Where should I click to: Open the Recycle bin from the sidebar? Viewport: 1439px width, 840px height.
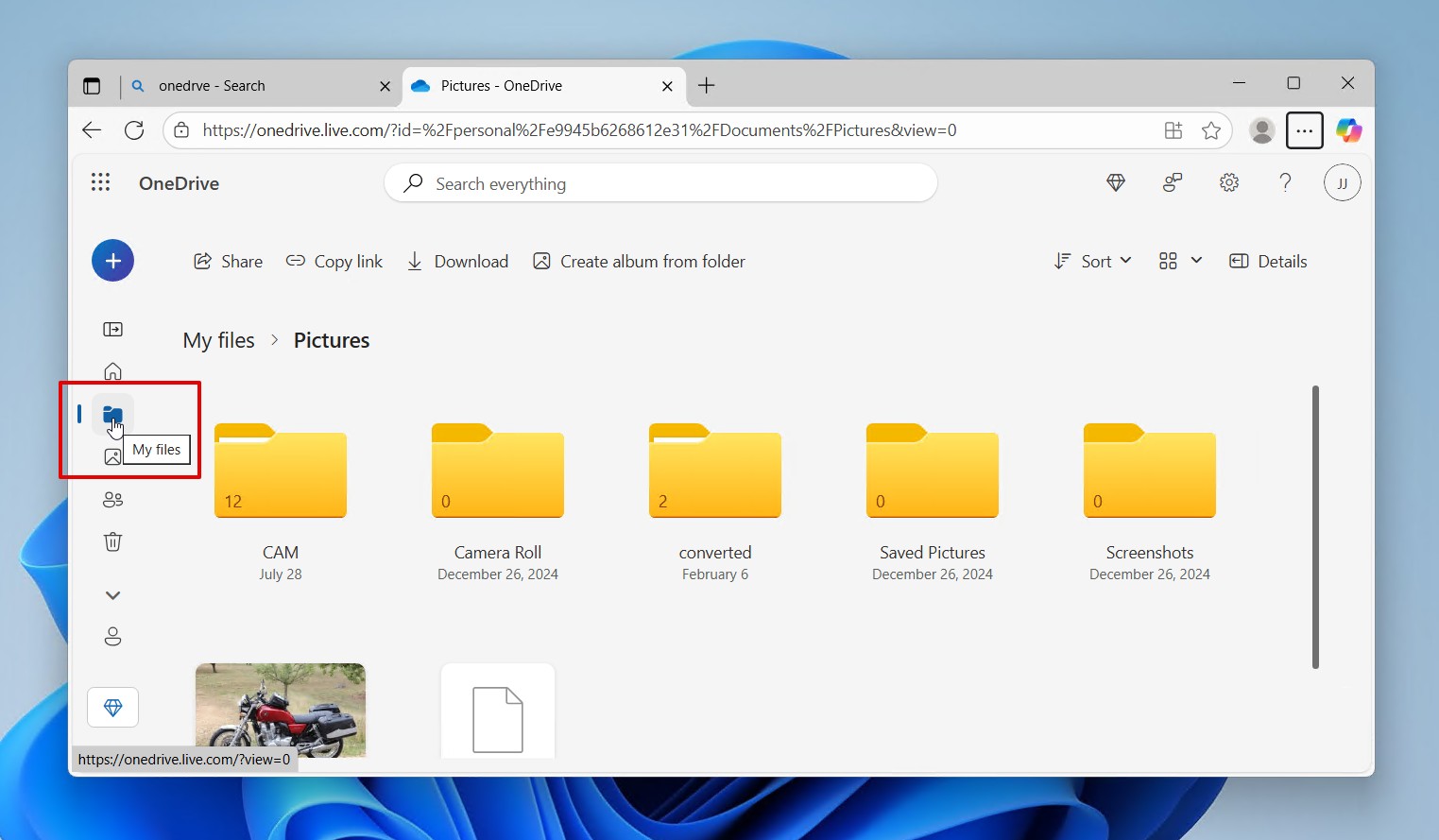point(112,541)
